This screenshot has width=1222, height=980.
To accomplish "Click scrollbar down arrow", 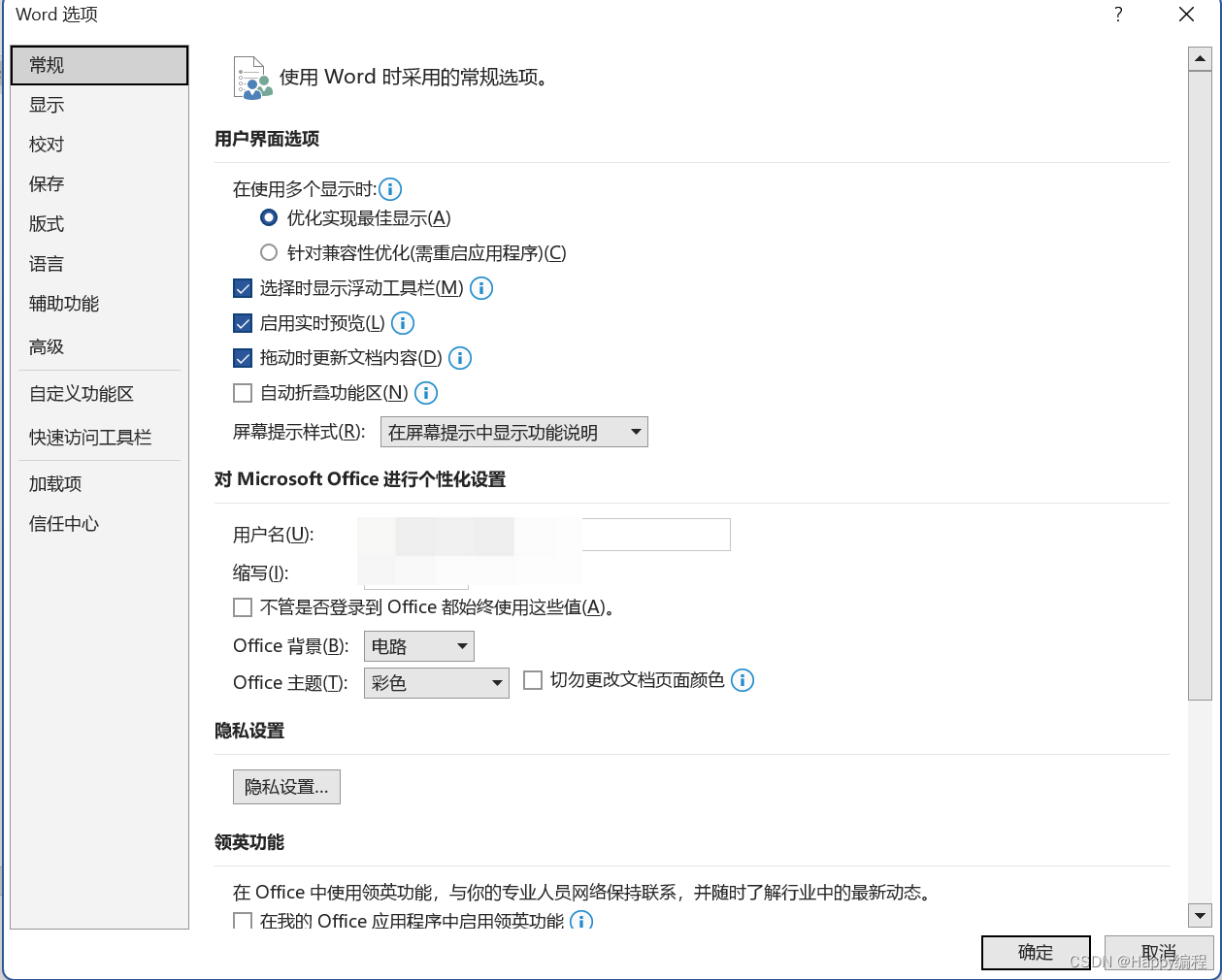I will [x=1201, y=915].
